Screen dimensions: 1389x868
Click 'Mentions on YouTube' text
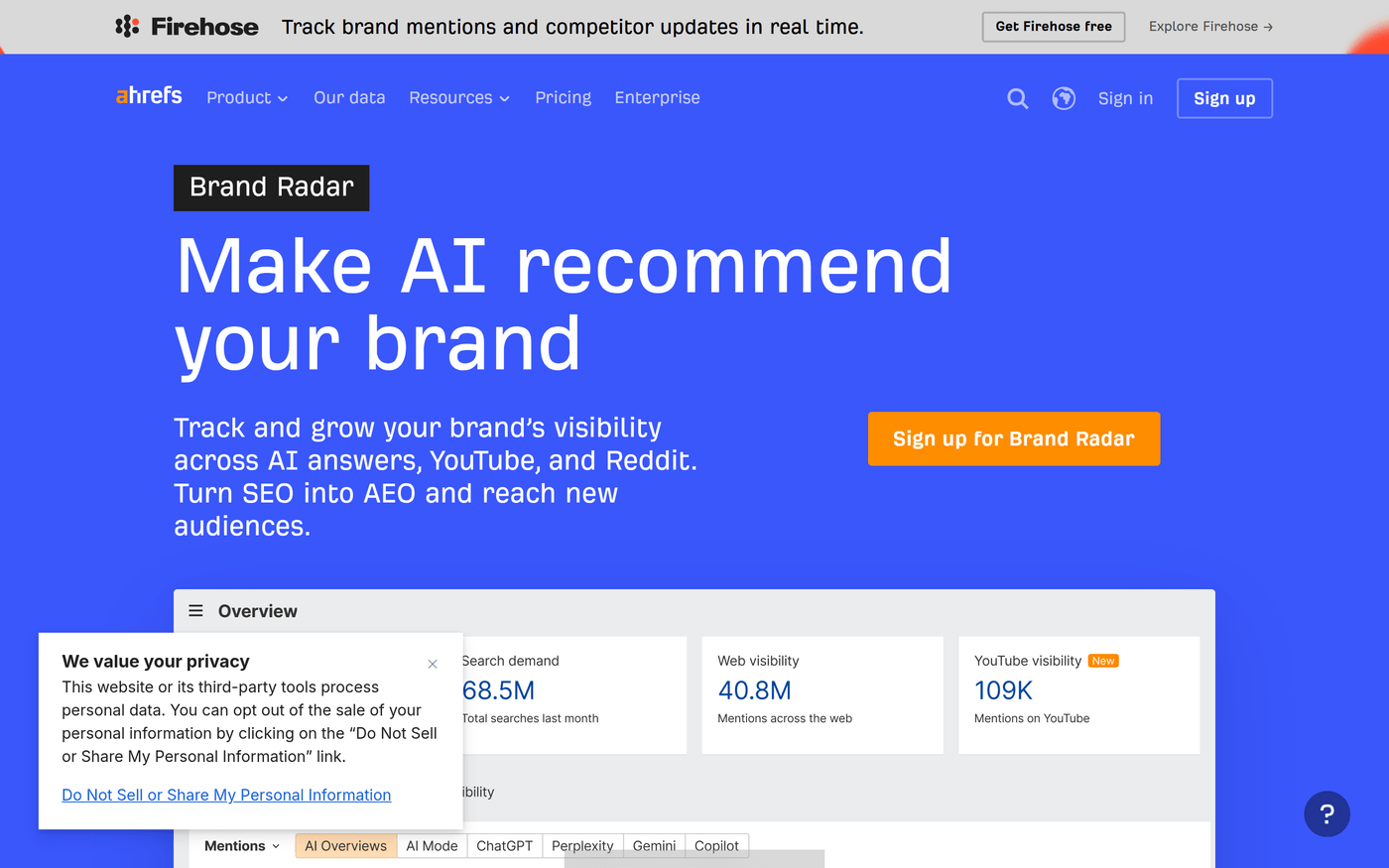coord(1032,718)
